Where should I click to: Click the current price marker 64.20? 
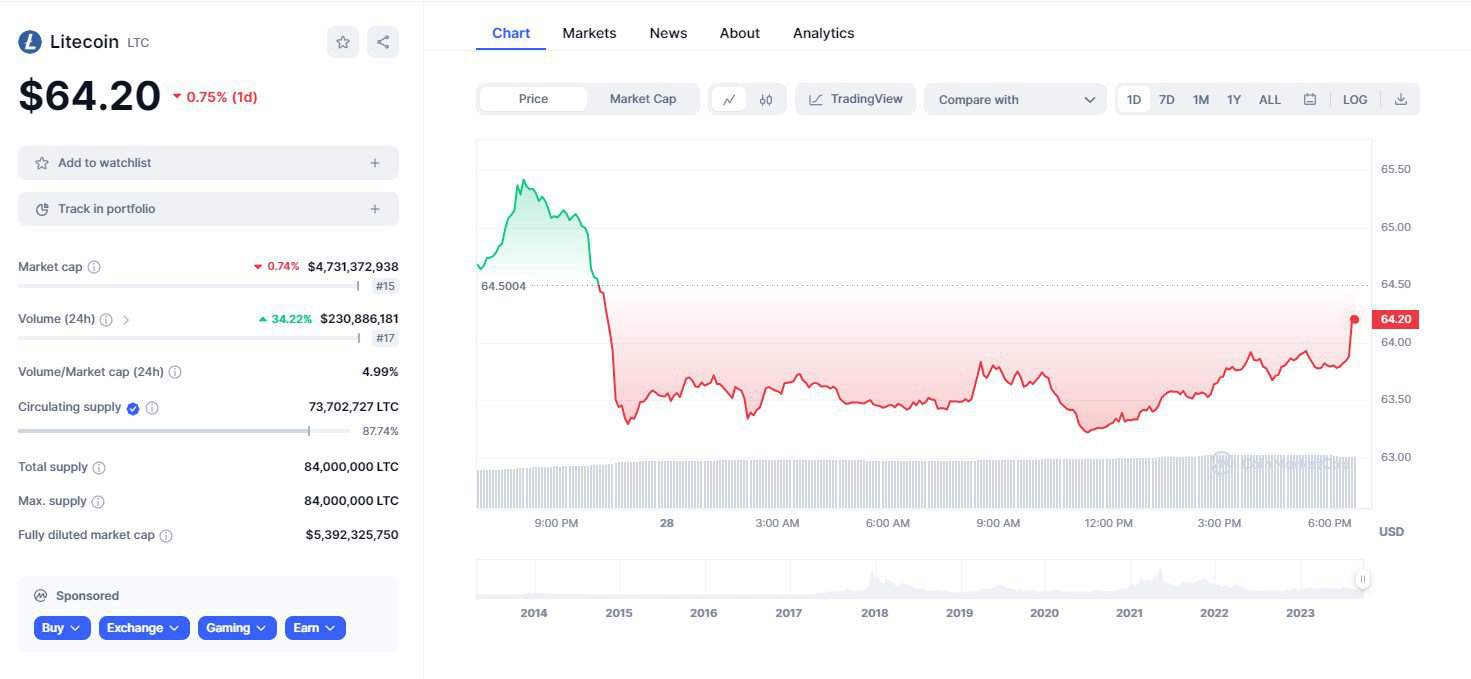click(1395, 319)
